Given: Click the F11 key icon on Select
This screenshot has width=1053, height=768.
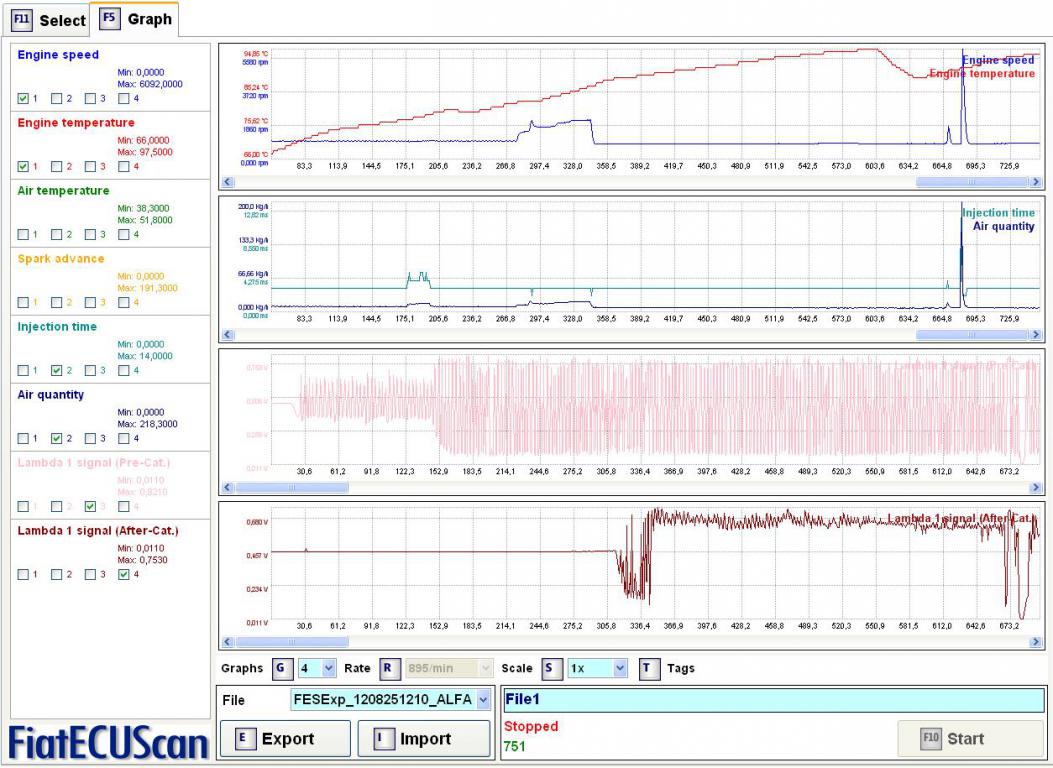Looking at the screenshot, I should click(21, 20).
